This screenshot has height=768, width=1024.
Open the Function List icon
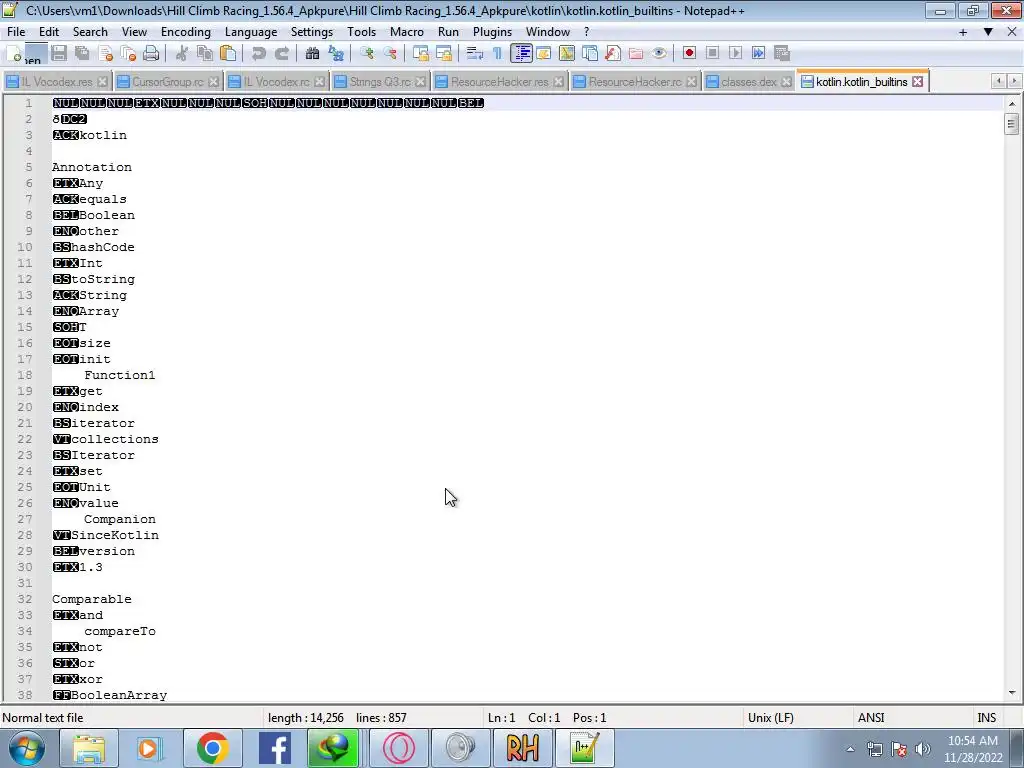click(613, 54)
